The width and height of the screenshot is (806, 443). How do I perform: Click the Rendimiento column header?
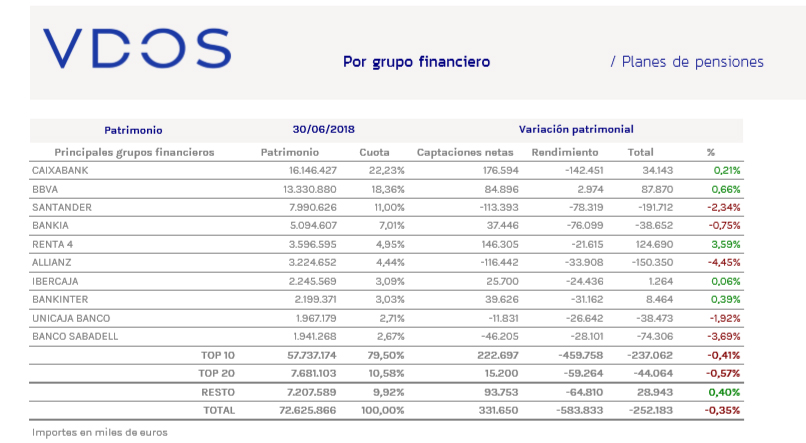tap(565, 152)
